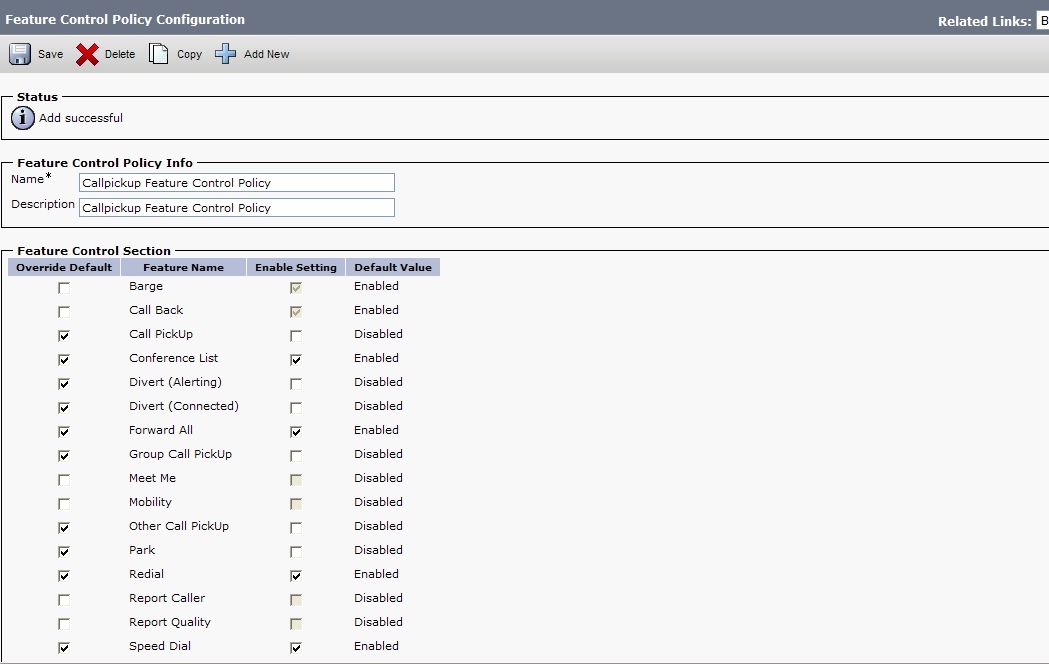
Task: Uncheck Override Default for Call PickUp
Action: click(x=64, y=336)
